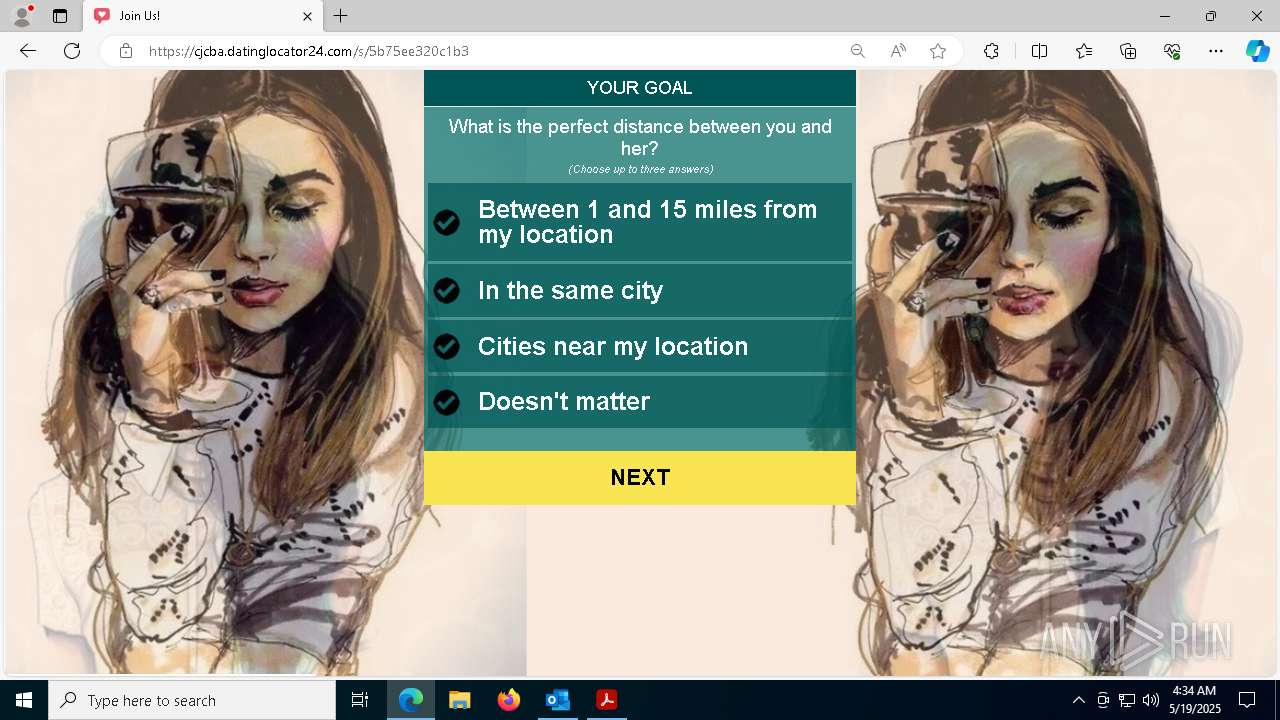The height and width of the screenshot is (720, 1280).
Task: Click the yellow NEXT button
Action: pyautogui.click(x=640, y=478)
